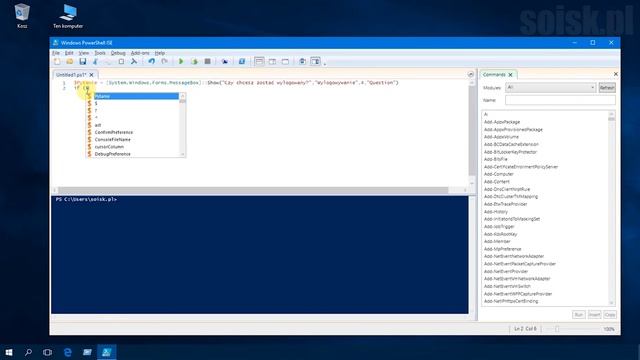Screen dimensions: 640x360
Task: Open the Tools menu
Action: 100,53
